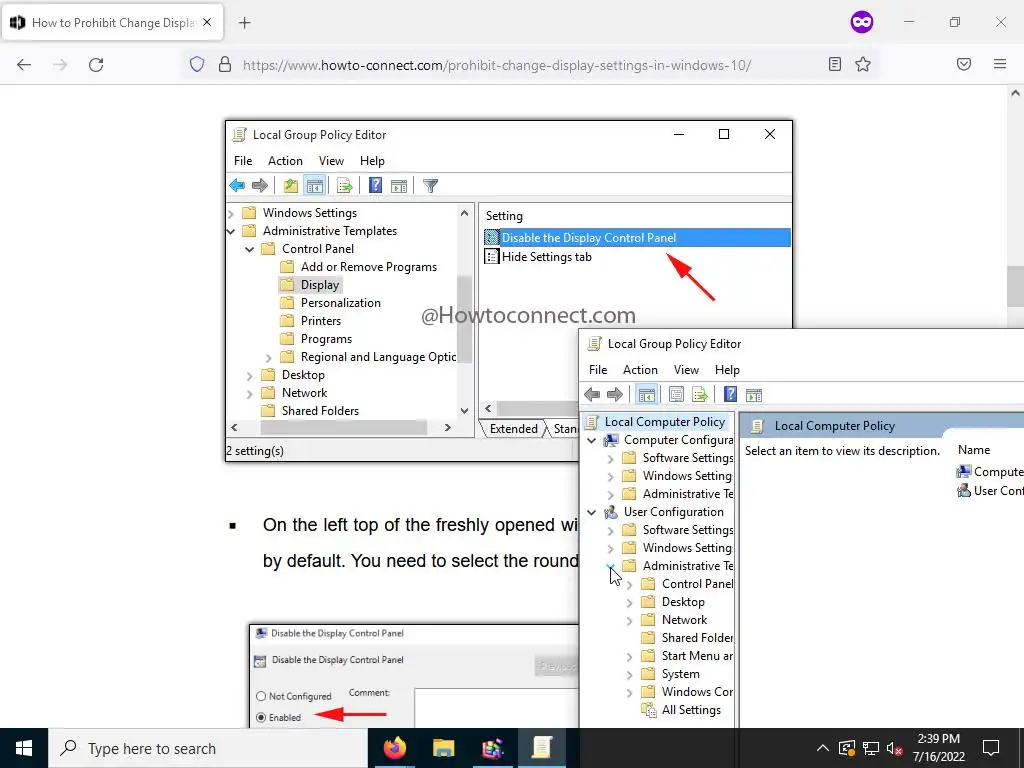Select the 'How to Prohibit Change Displa' browser tab
1024x768 pixels.
(x=112, y=23)
